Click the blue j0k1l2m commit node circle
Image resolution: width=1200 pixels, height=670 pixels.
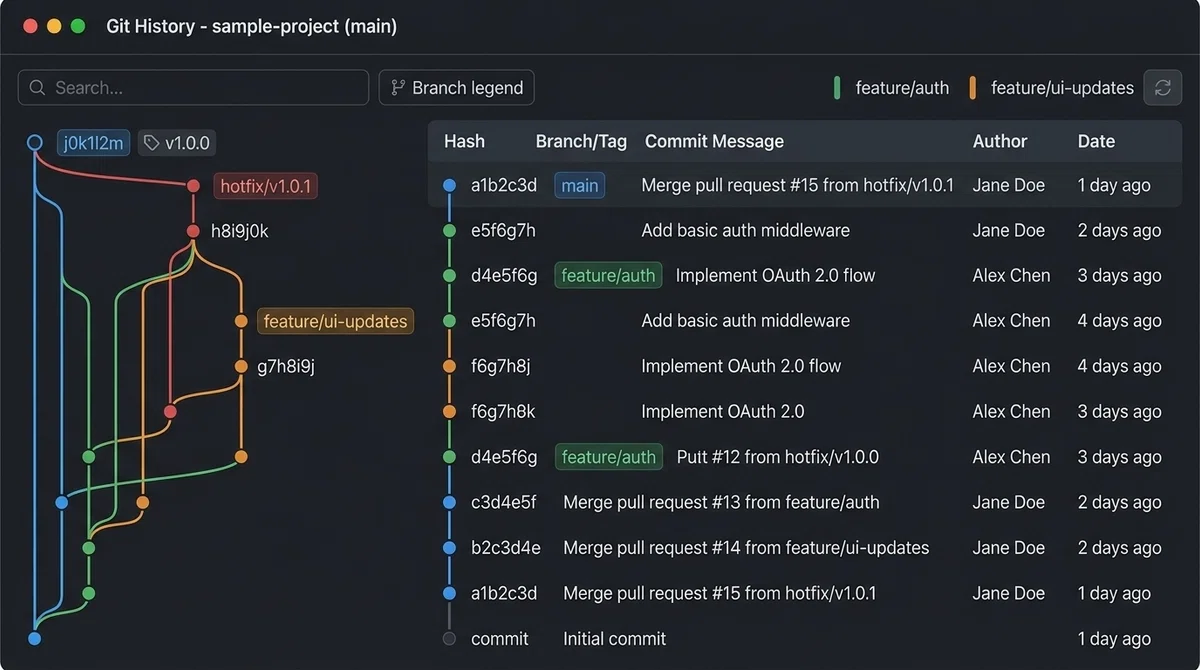[34, 143]
